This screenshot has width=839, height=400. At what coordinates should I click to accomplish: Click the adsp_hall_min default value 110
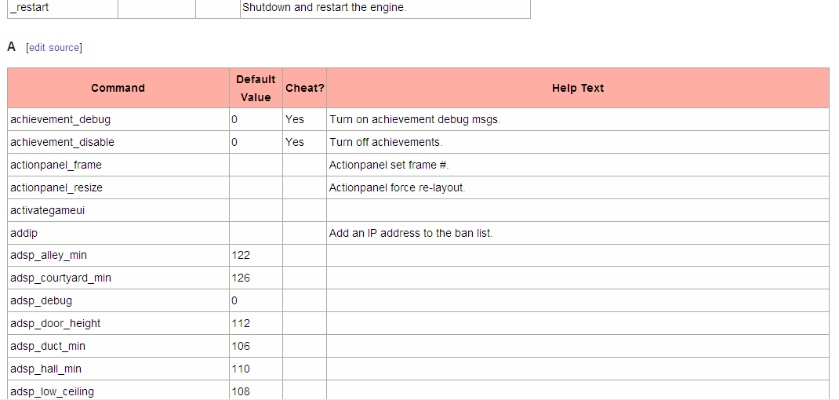click(x=240, y=369)
